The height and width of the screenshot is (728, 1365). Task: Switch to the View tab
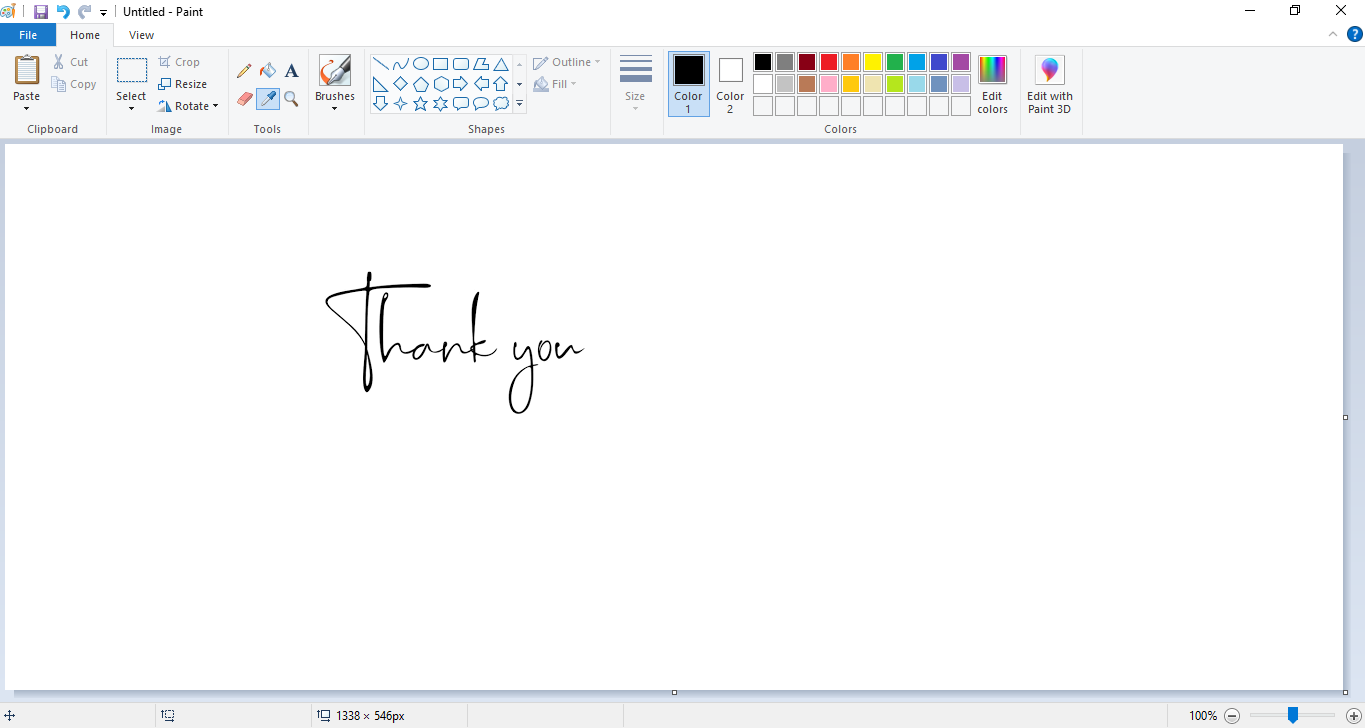[141, 34]
